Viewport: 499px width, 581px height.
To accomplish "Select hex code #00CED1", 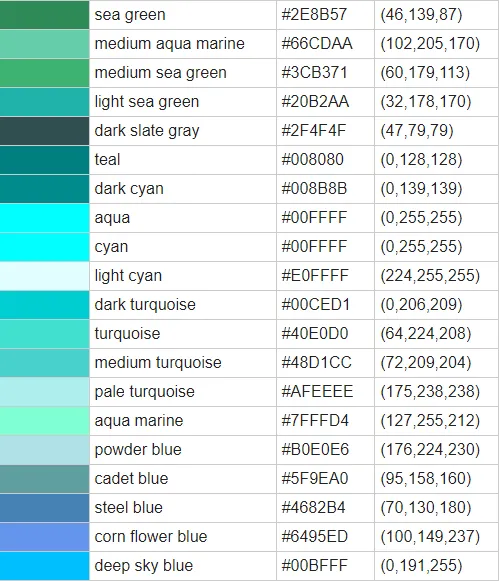I will (316, 305).
